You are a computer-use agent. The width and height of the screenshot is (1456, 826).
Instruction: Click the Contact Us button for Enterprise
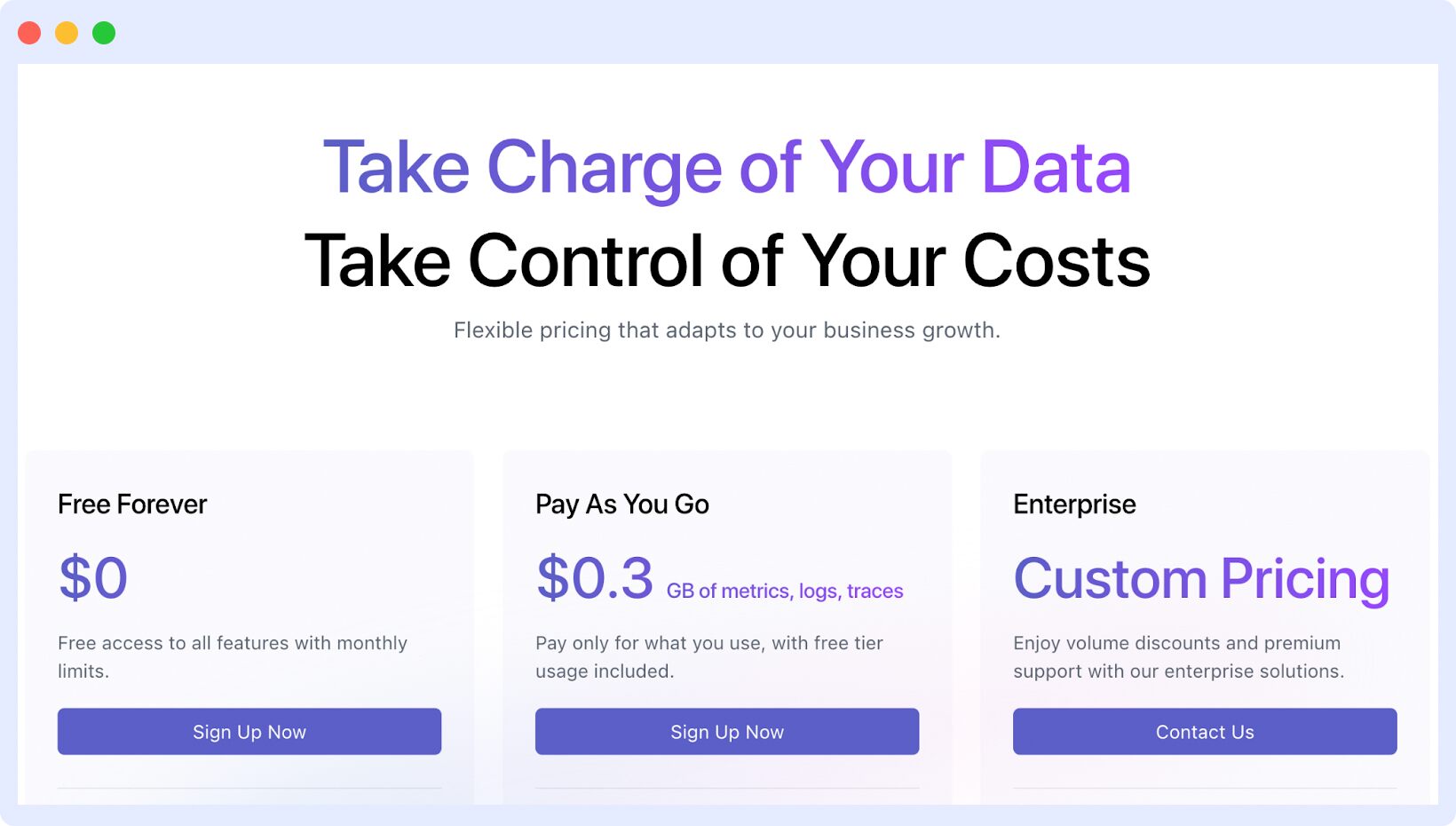click(x=1204, y=731)
